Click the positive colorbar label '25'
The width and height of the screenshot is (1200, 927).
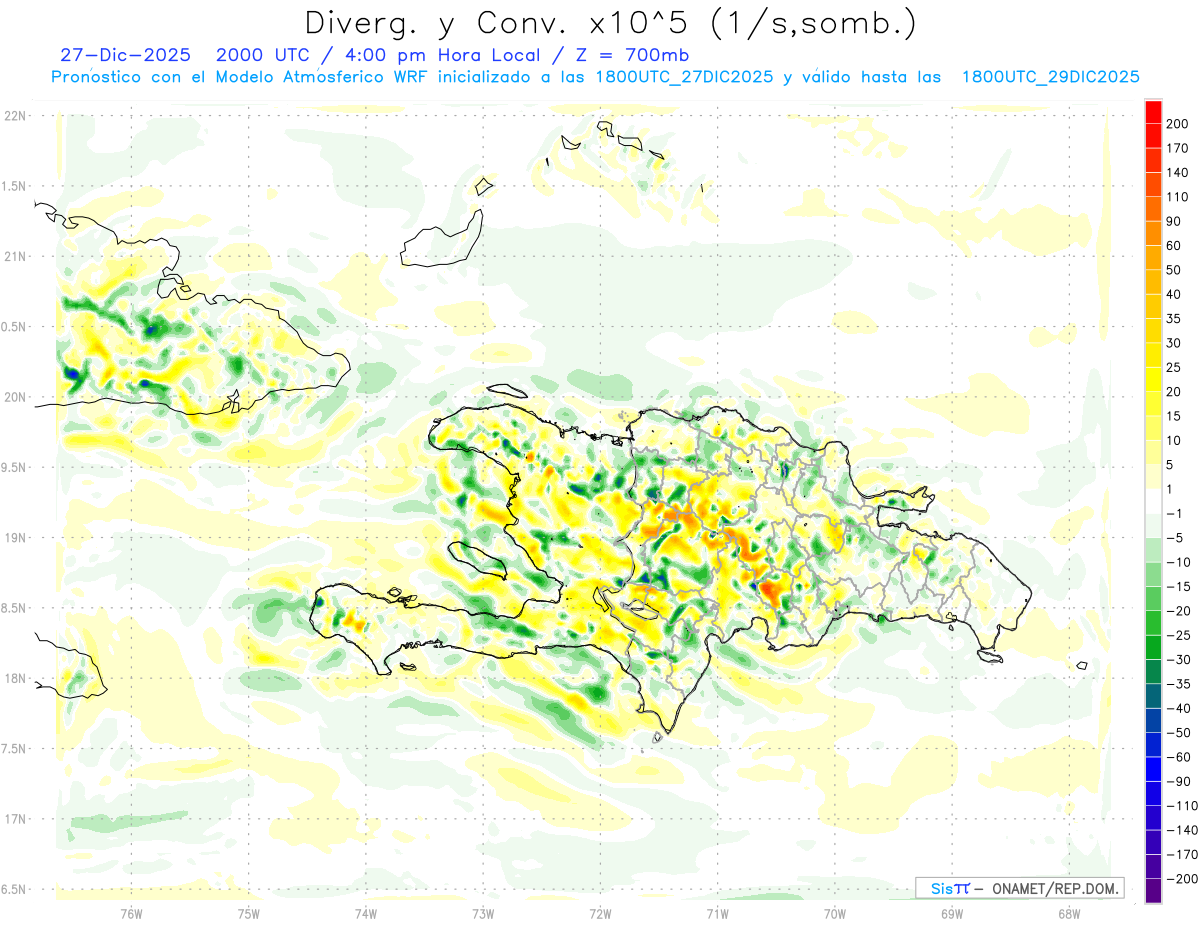tap(1175, 367)
